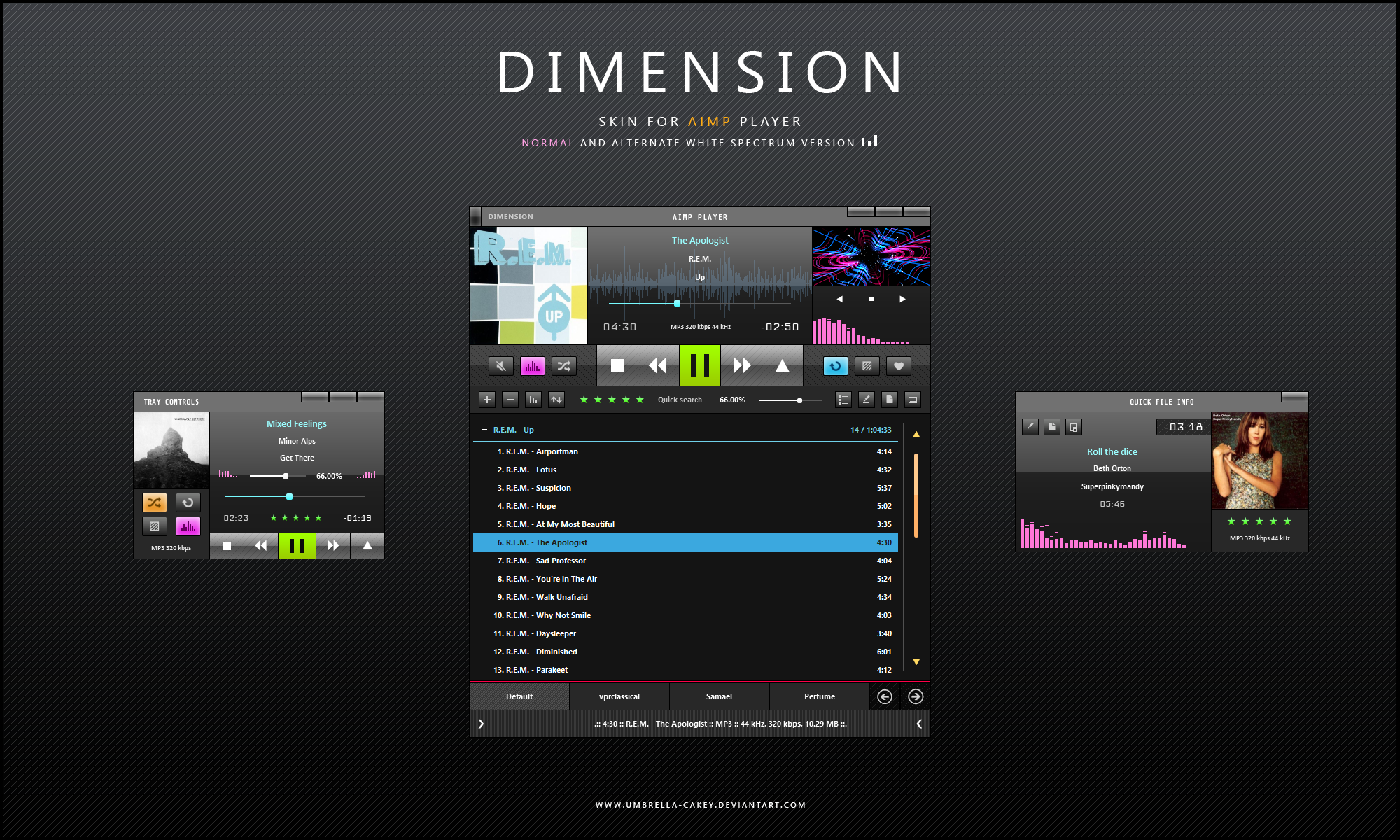Click right chevron on status bar left
Image resolution: width=1400 pixels, height=840 pixels.
click(x=481, y=724)
